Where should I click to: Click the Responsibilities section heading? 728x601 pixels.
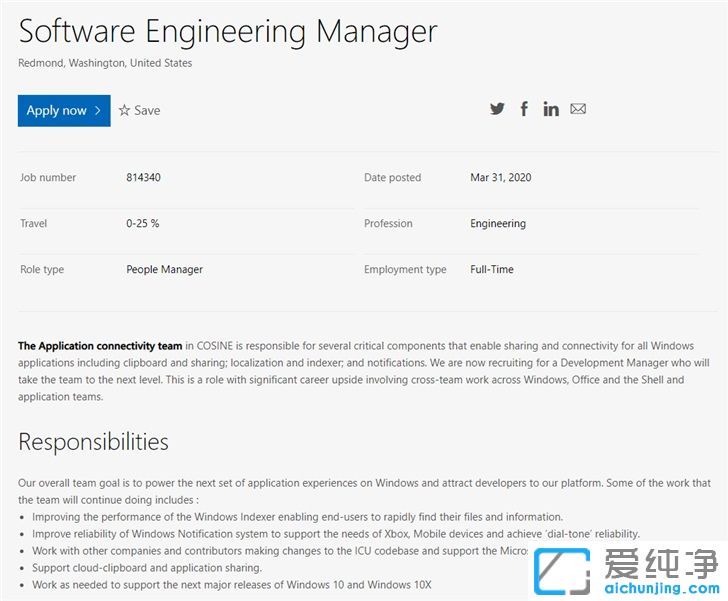pos(93,441)
